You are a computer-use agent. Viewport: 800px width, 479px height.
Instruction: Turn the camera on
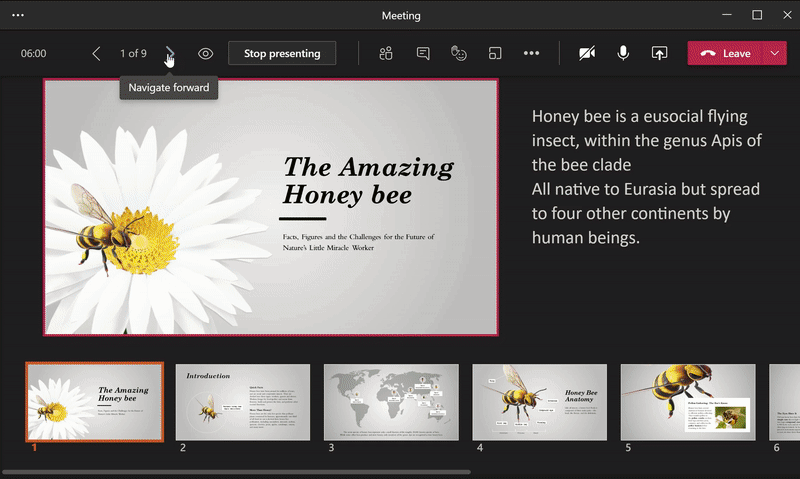point(587,53)
